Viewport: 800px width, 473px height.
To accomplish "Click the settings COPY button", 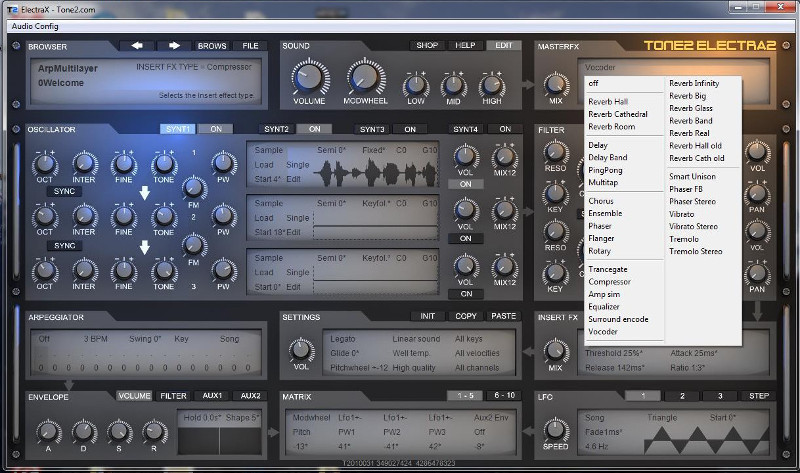I will click(466, 316).
